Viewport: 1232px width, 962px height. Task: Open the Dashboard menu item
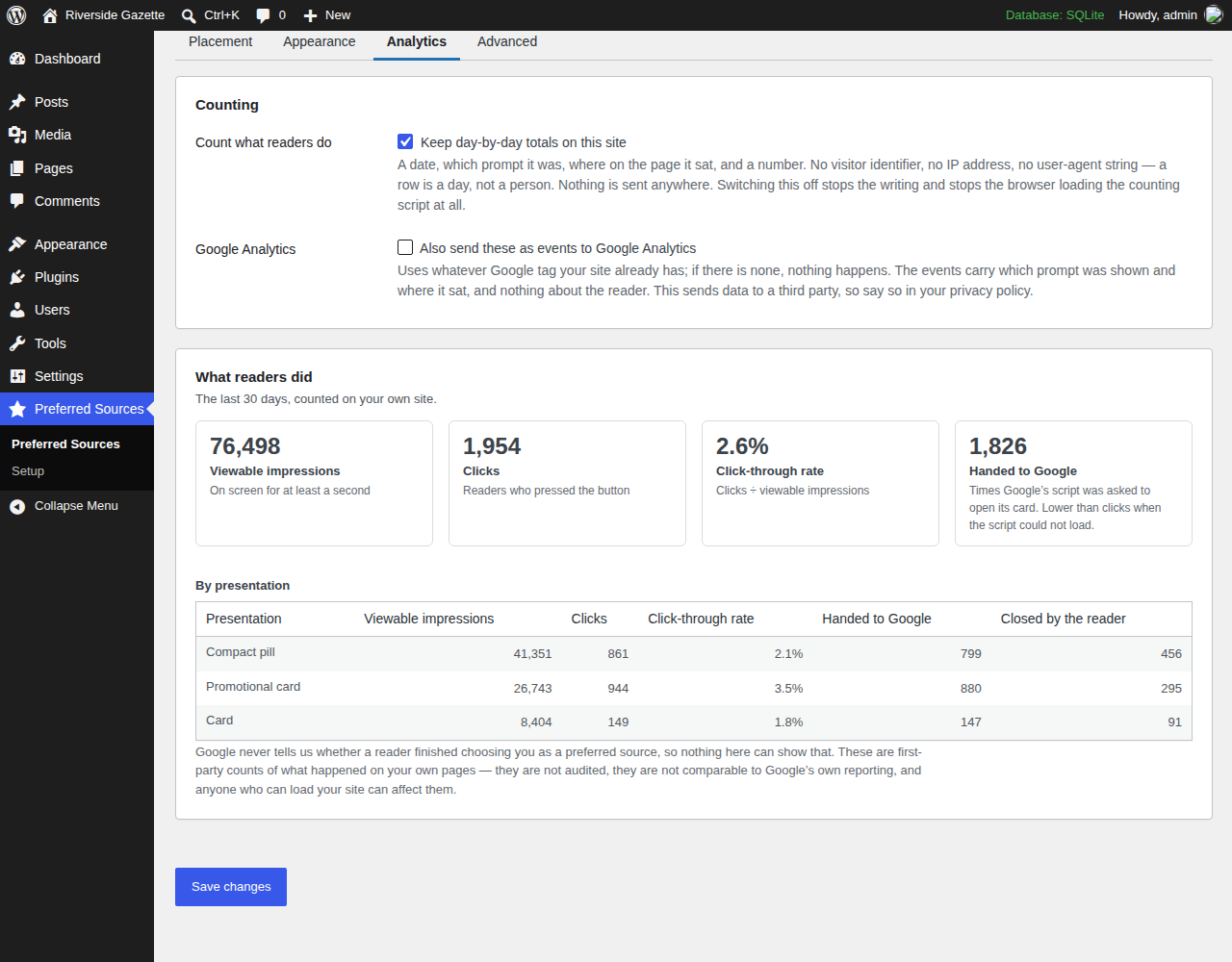coord(77,59)
